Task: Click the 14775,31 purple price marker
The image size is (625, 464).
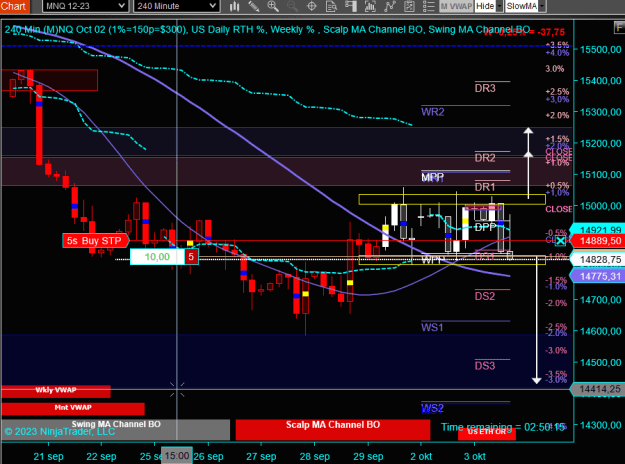Action: tap(599, 276)
